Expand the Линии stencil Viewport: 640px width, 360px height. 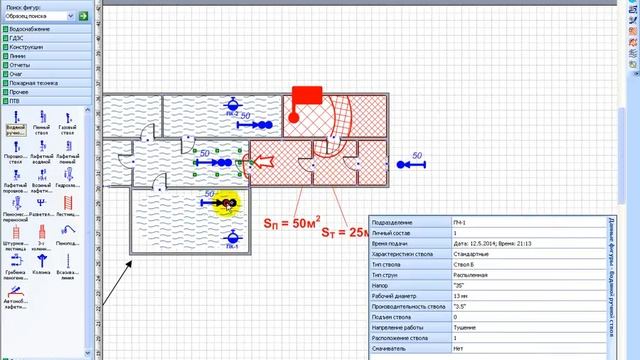pos(47,56)
